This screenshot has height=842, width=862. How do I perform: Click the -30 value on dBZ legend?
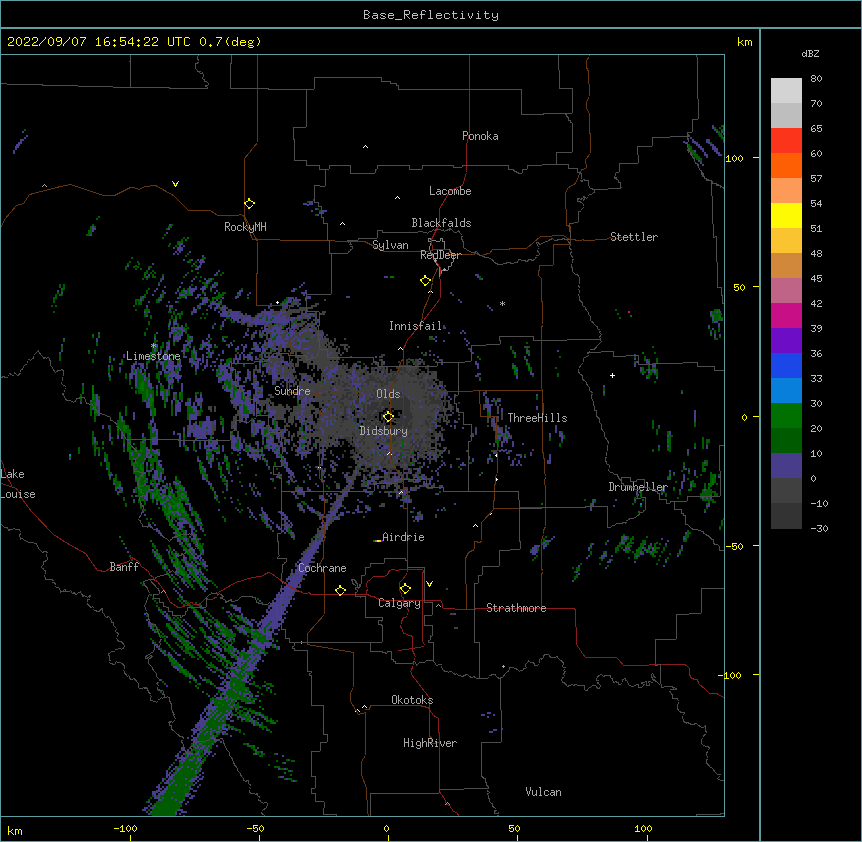819,528
